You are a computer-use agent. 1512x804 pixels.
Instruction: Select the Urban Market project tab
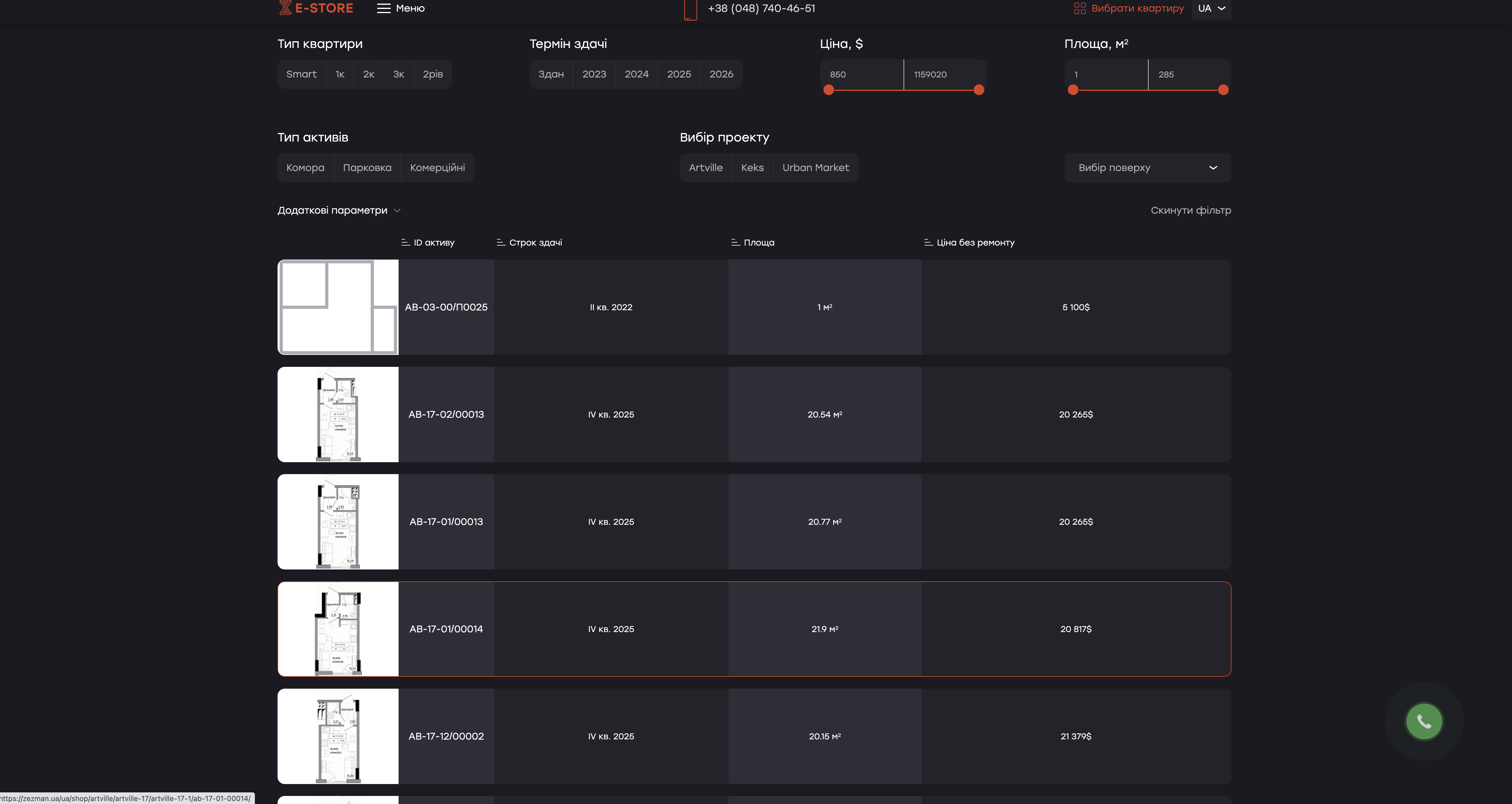(x=815, y=168)
